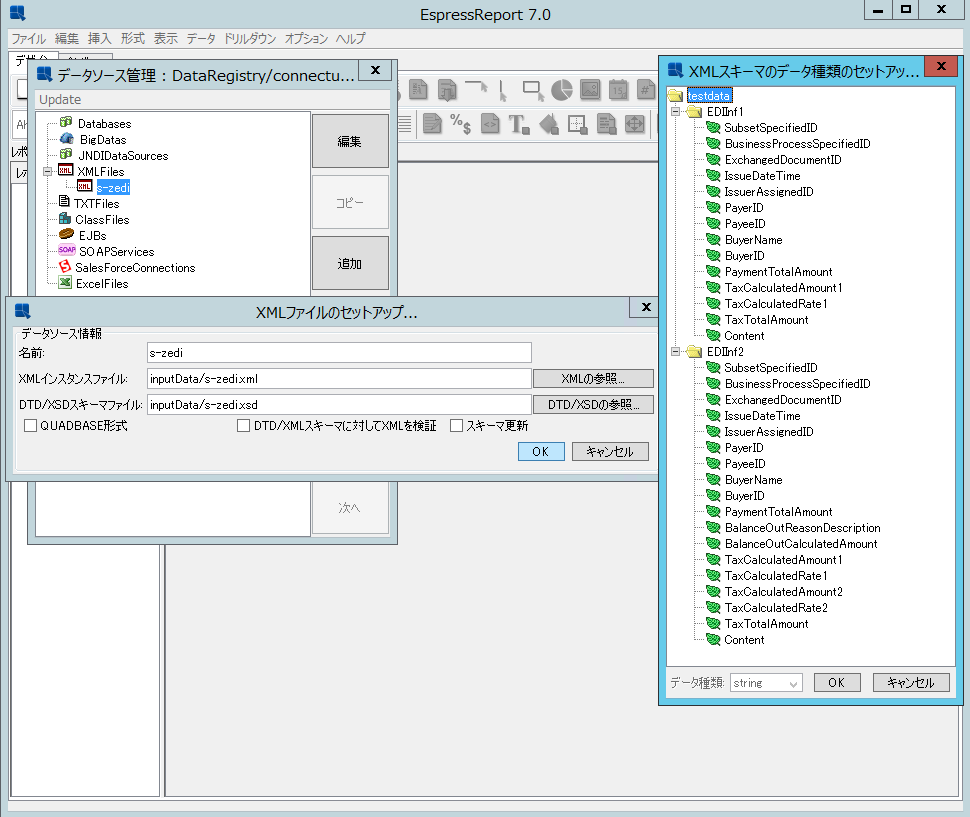Confirm XML file setup with OK
970x817 pixels.
pos(541,451)
